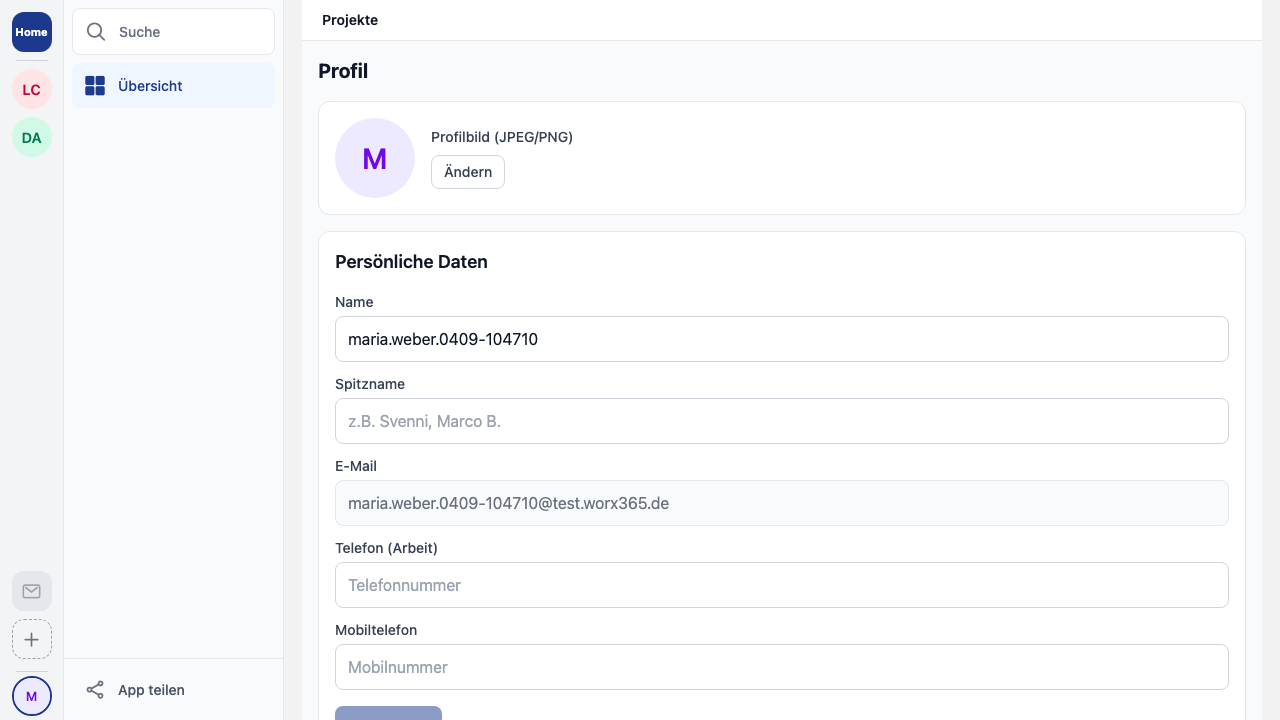Open the LC workspace avatar
The width and height of the screenshot is (1280, 720).
coord(32,90)
